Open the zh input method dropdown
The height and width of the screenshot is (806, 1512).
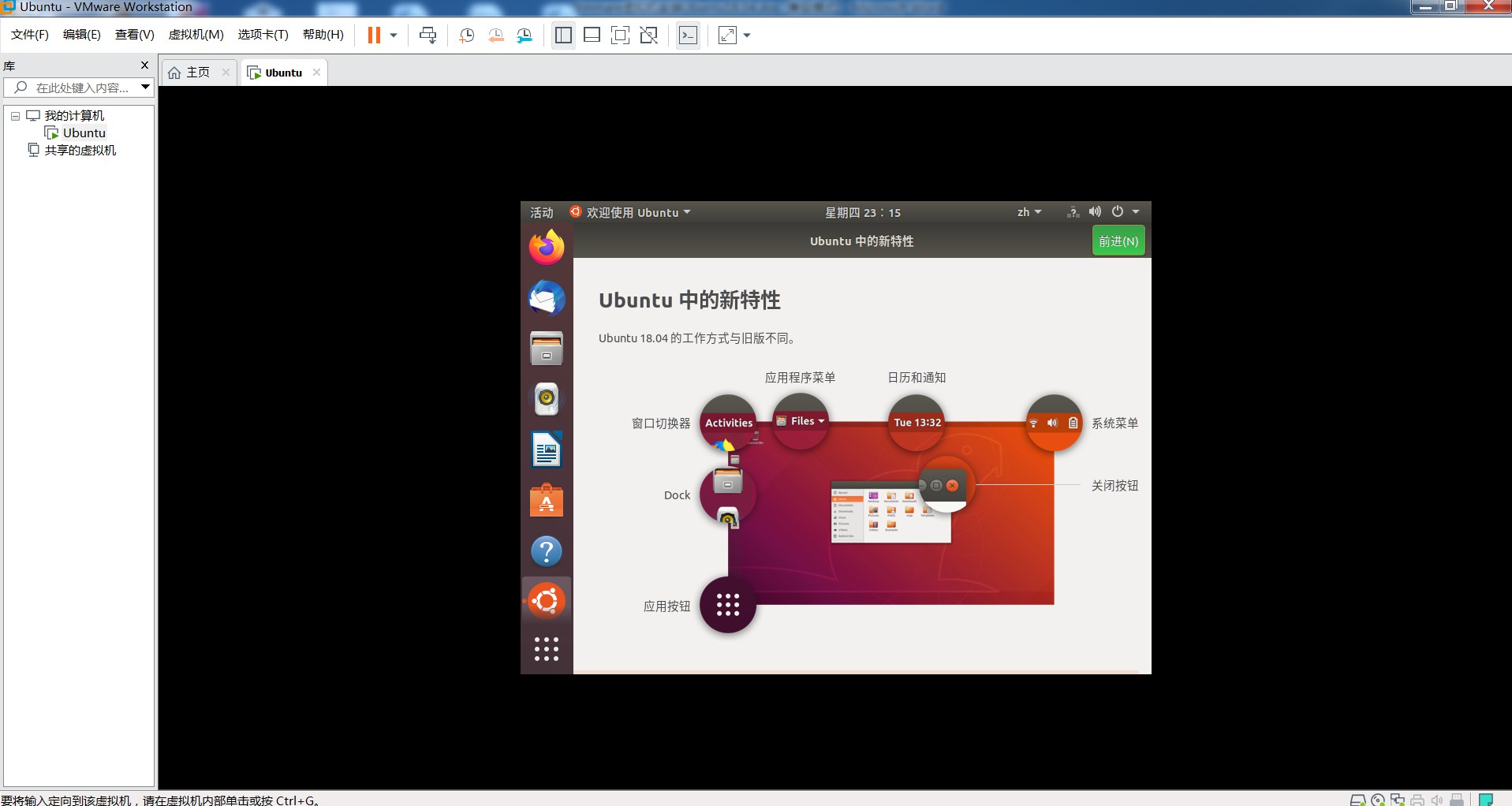click(1029, 213)
